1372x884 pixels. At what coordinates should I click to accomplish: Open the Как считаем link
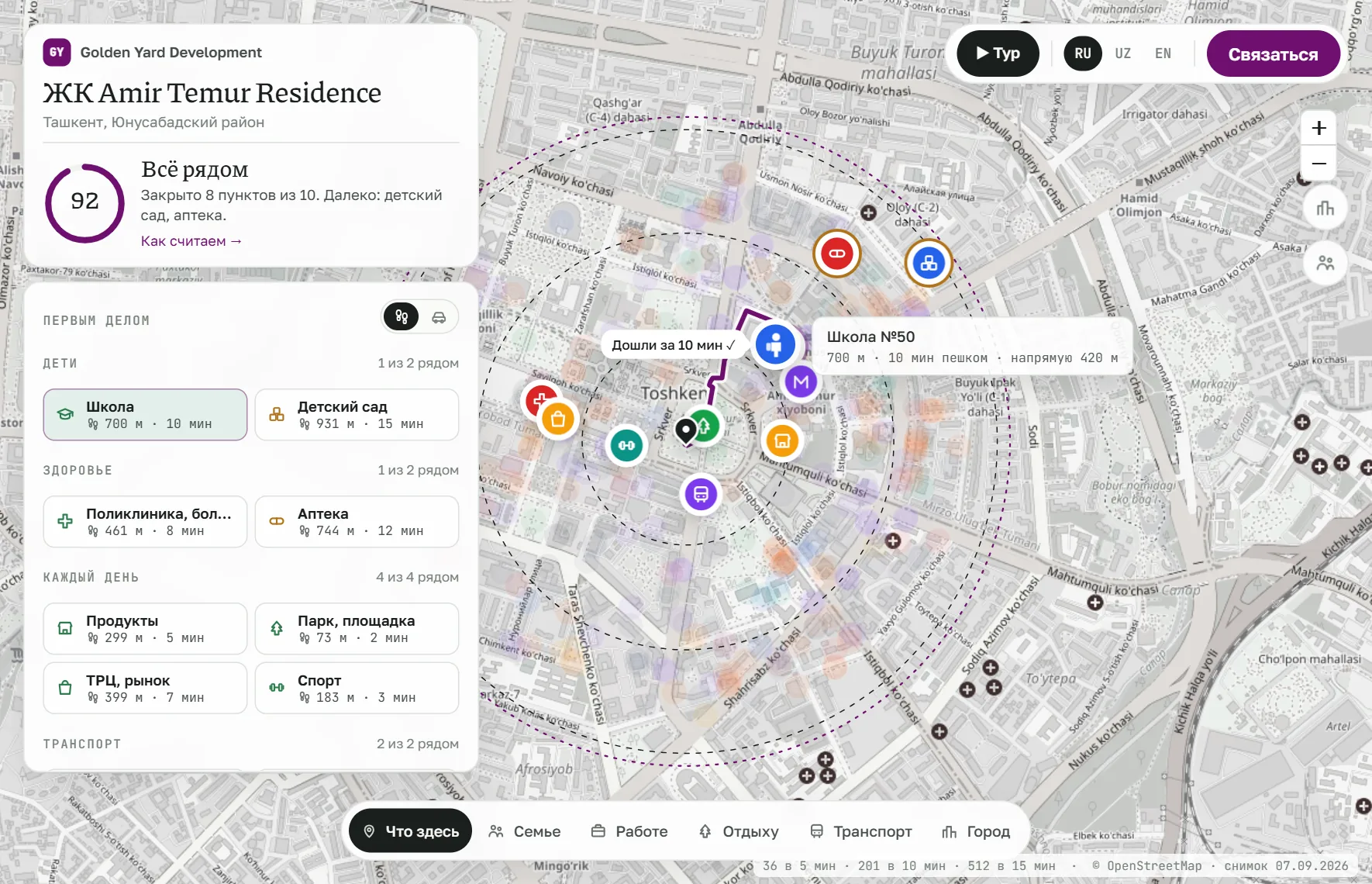[191, 241]
